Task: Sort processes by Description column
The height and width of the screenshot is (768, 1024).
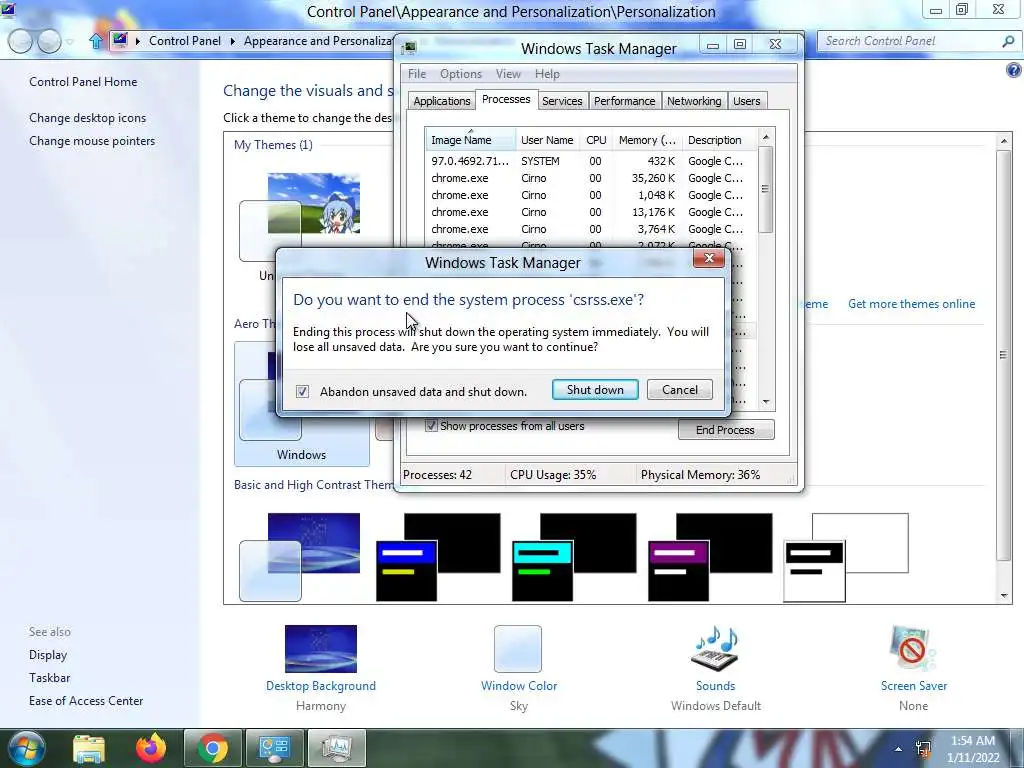Action: tap(720, 140)
